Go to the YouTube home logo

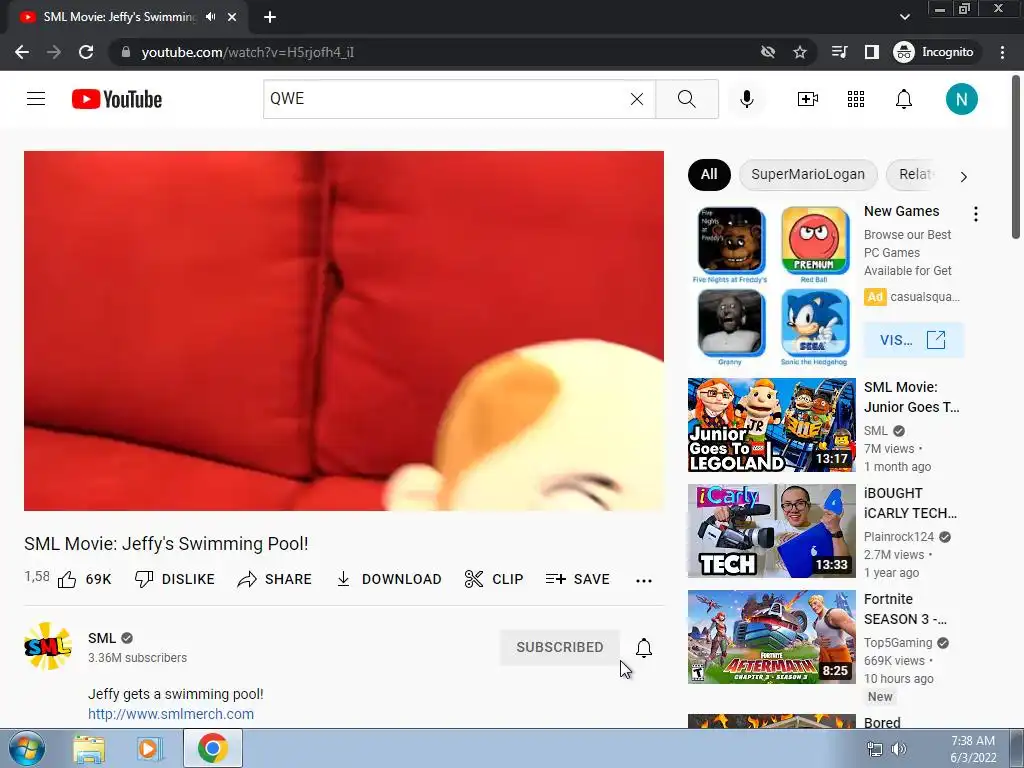coord(117,99)
